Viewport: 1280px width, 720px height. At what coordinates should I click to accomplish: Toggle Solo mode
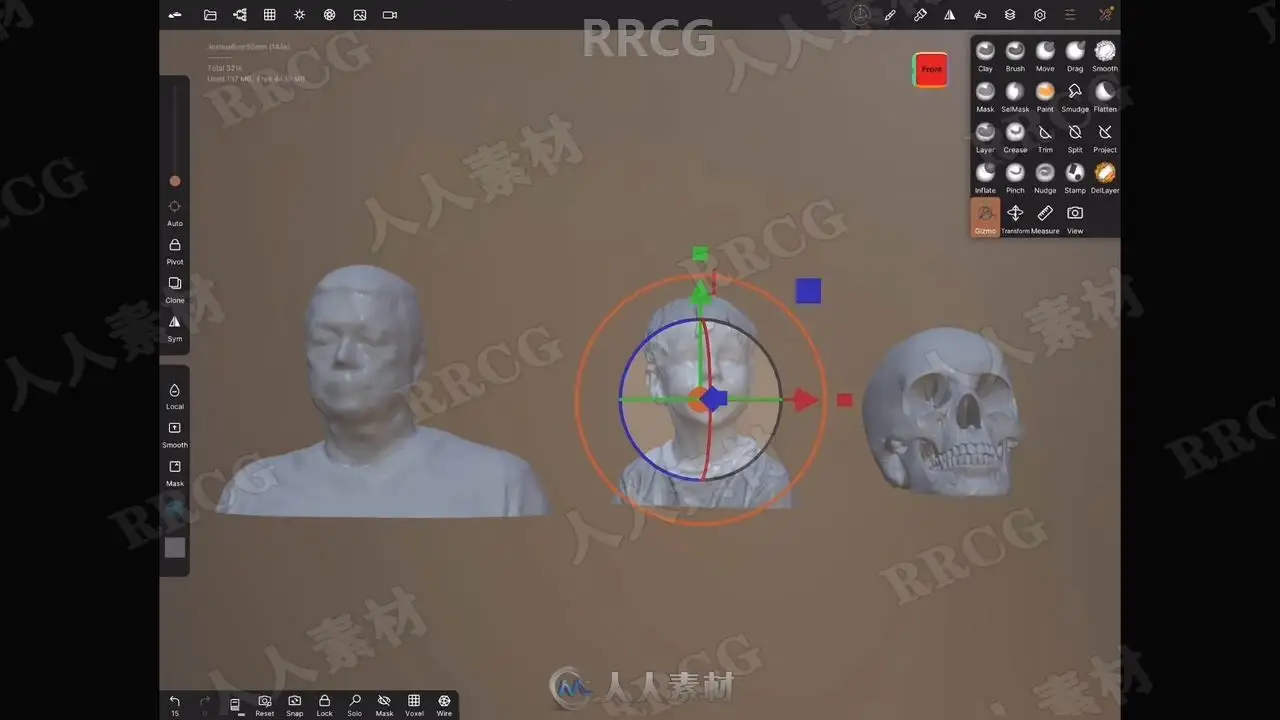pos(354,705)
